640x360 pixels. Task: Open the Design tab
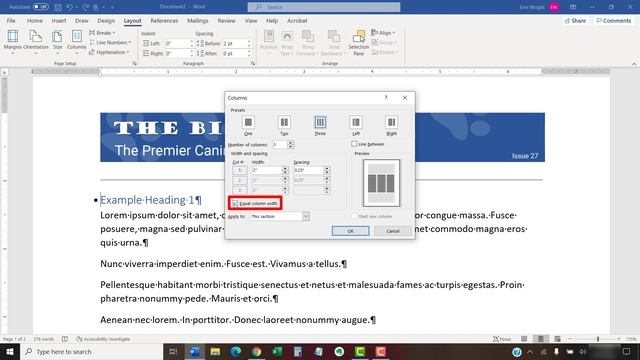coord(106,20)
